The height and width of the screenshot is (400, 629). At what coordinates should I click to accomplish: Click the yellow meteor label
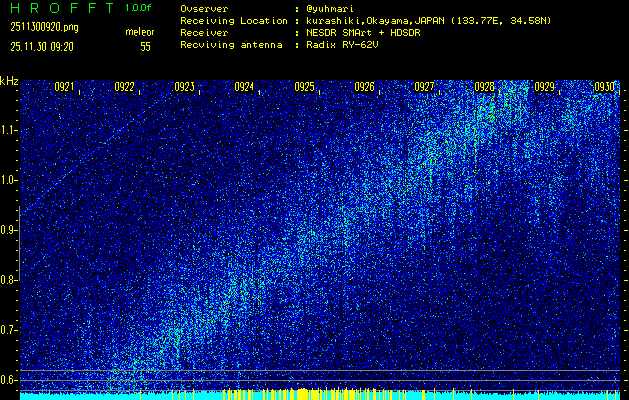click(139, 32)
